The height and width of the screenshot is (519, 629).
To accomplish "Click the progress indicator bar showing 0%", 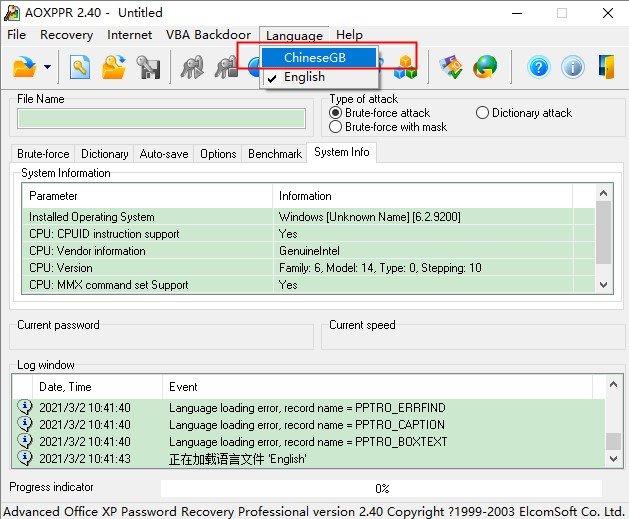I will (381, 488).
